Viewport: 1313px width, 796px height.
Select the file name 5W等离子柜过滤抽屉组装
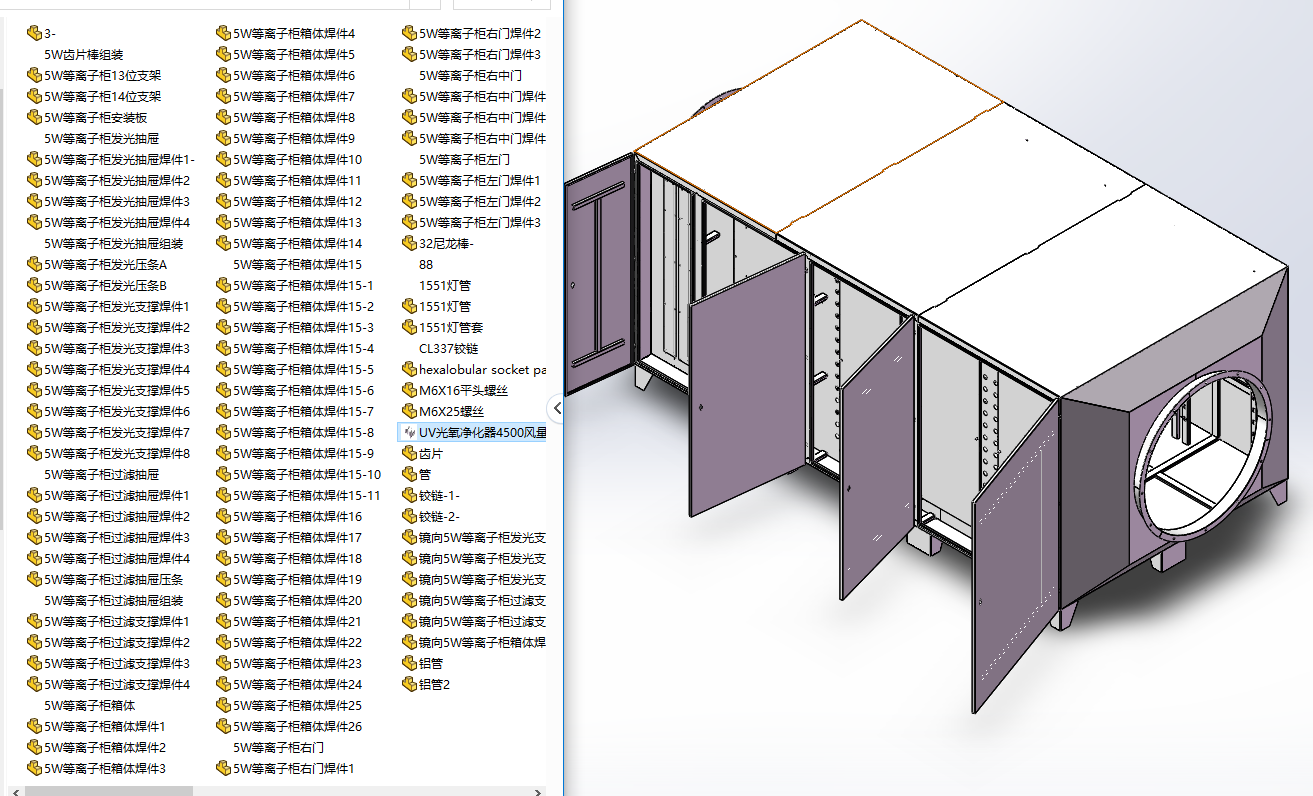(114, 600)
